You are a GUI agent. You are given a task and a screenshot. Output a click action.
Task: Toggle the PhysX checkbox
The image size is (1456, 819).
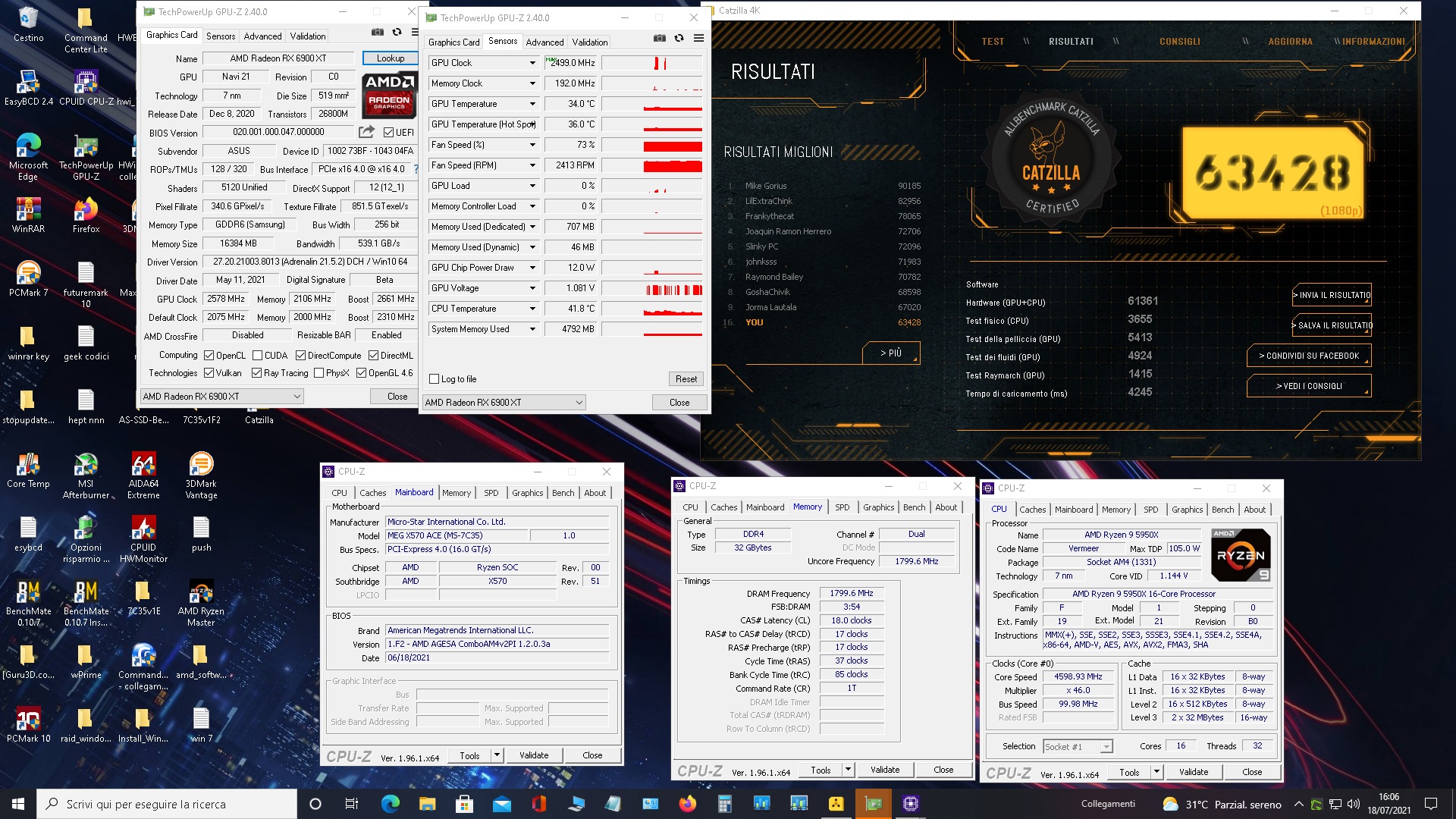click(x=318, y=373)
